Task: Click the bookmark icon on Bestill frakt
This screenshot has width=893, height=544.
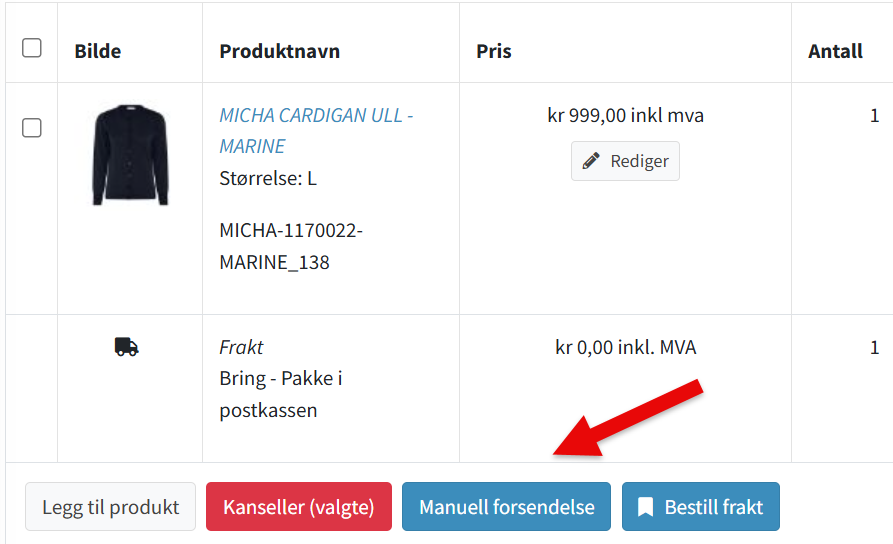Action: [646, 507]
